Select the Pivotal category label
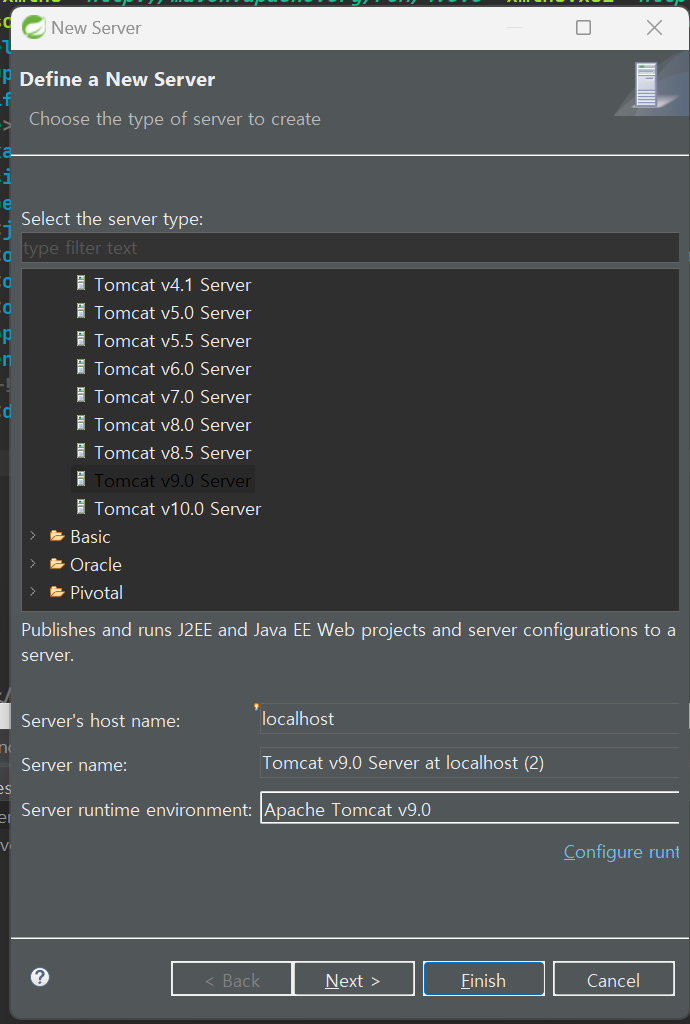Viewport: 690px width, 1024px height. (x=97, y=593)
